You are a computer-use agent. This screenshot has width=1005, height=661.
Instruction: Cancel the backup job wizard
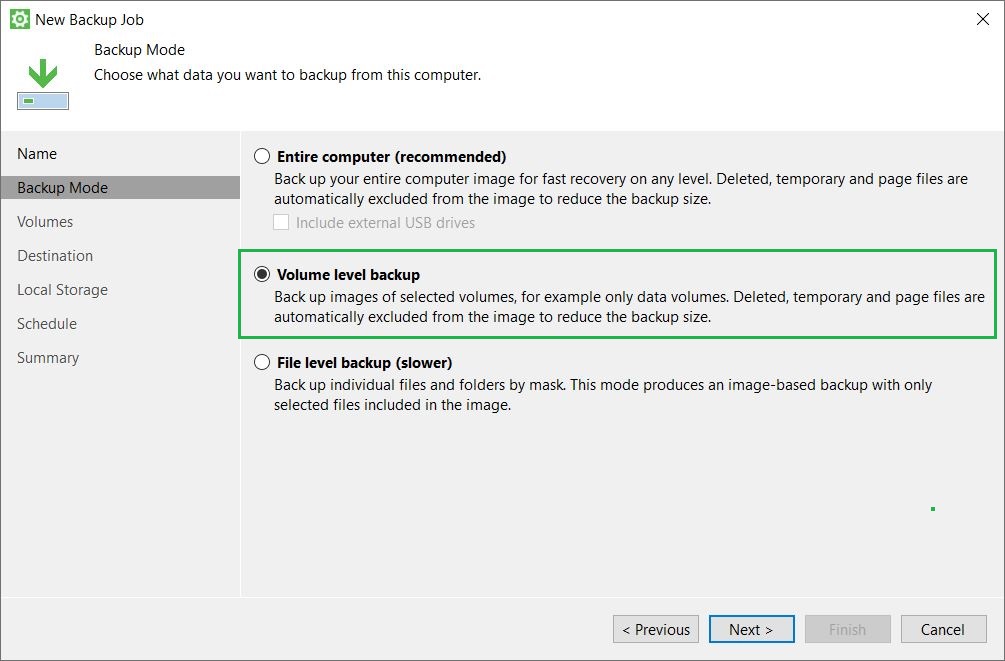pos(943,629)
